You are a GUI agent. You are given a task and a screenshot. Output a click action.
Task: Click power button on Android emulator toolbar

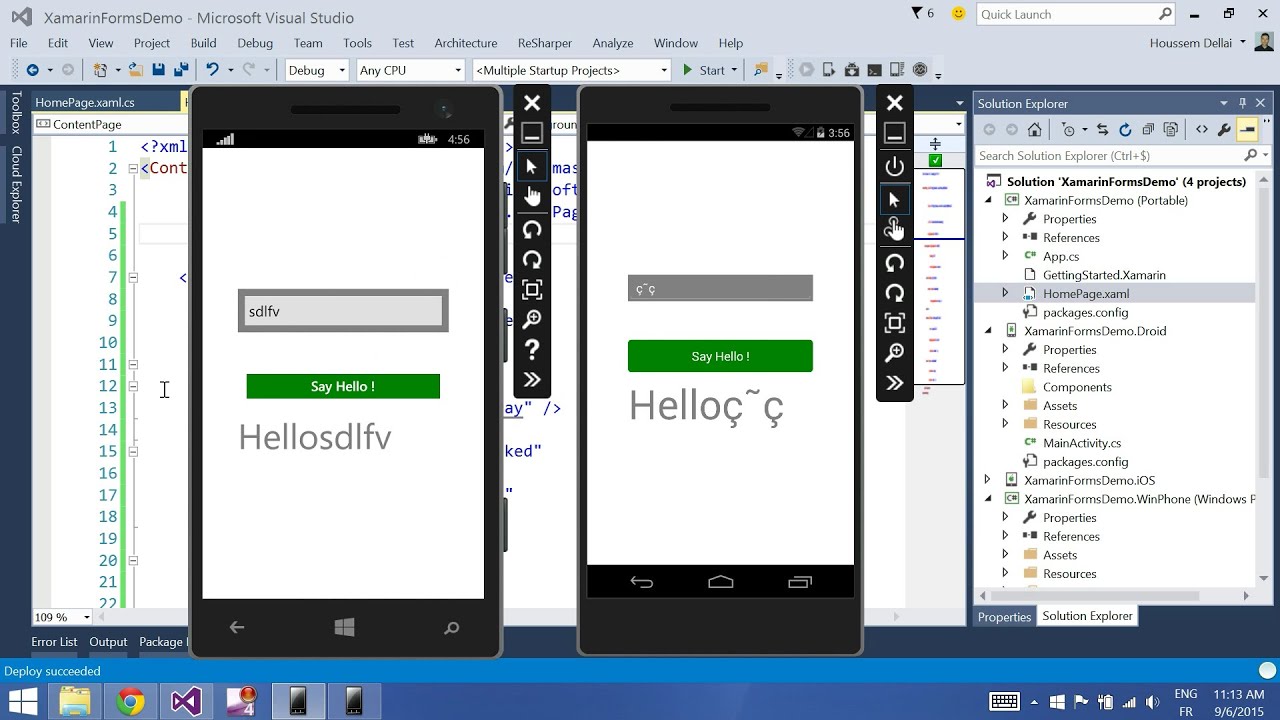895,167
